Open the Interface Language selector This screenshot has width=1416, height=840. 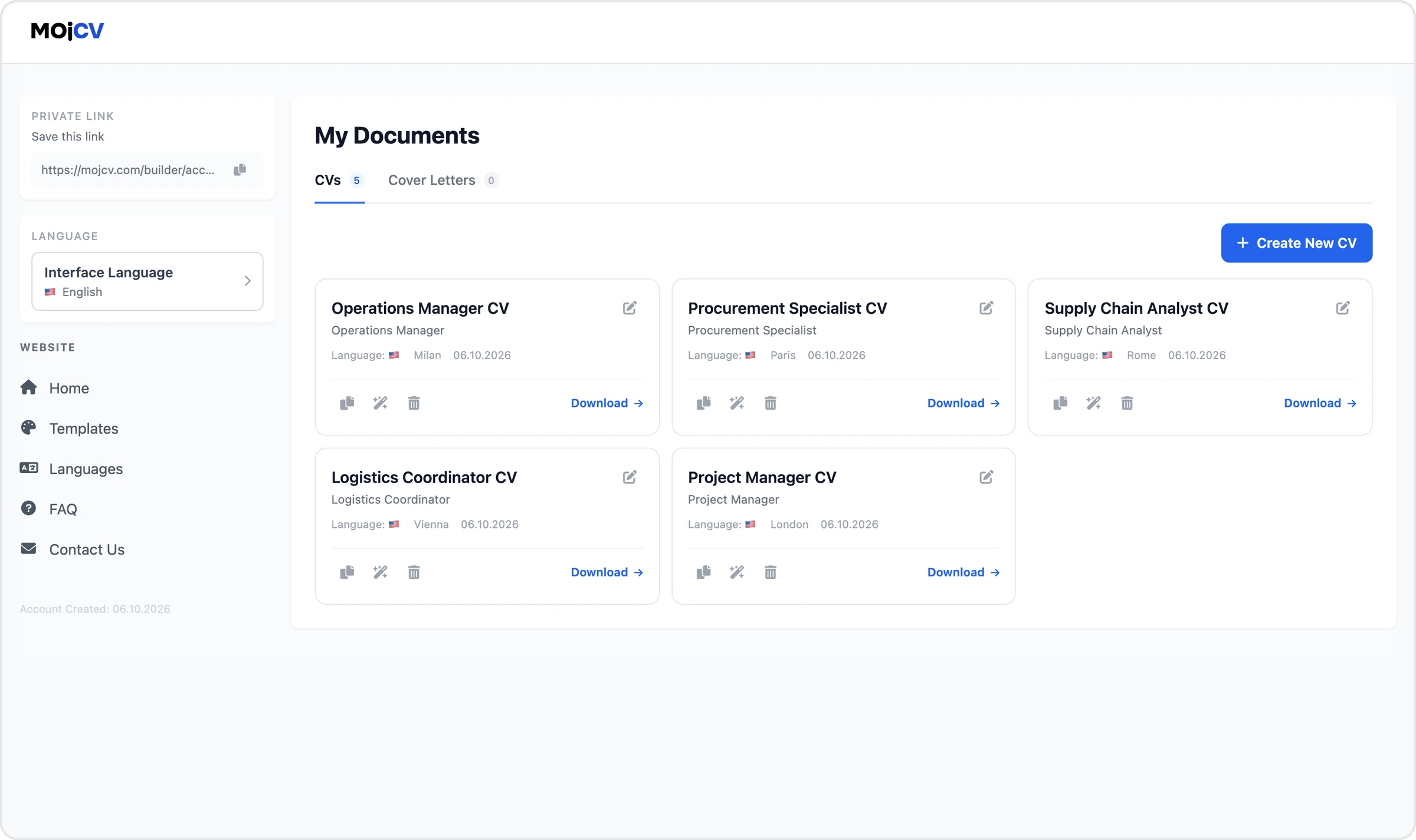coord(147,281)
